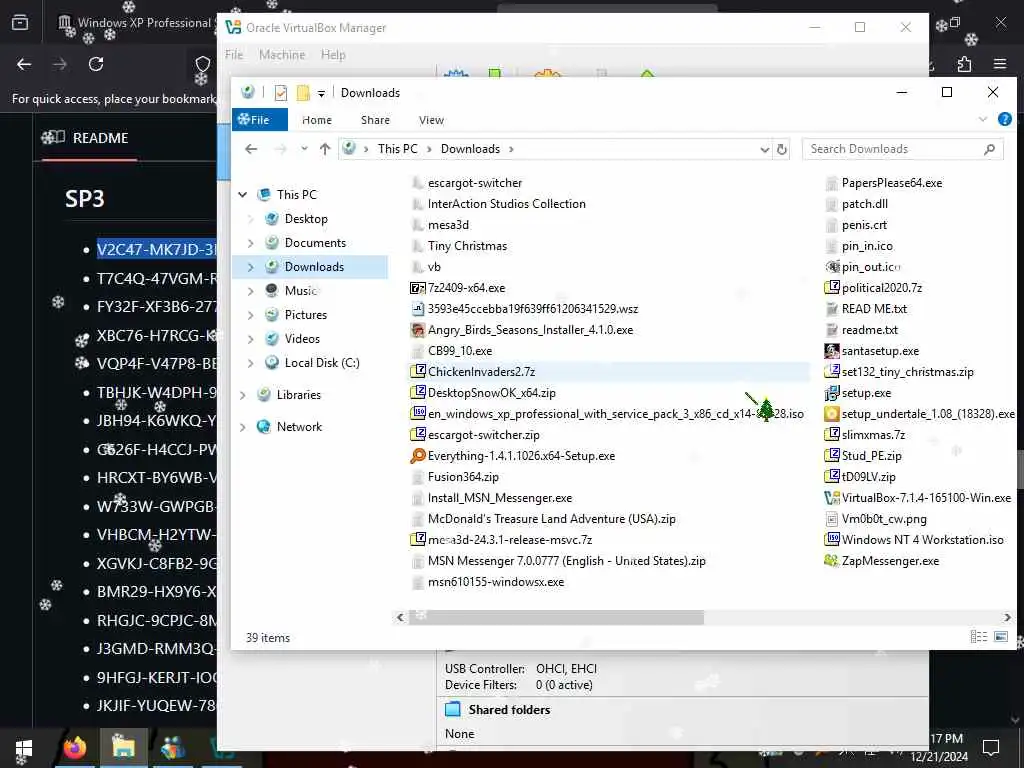The height and width of the screenshot is (768, 1024).
Task: Open the Customize Quick Access Toolbar dropdown
Action: 321,93
